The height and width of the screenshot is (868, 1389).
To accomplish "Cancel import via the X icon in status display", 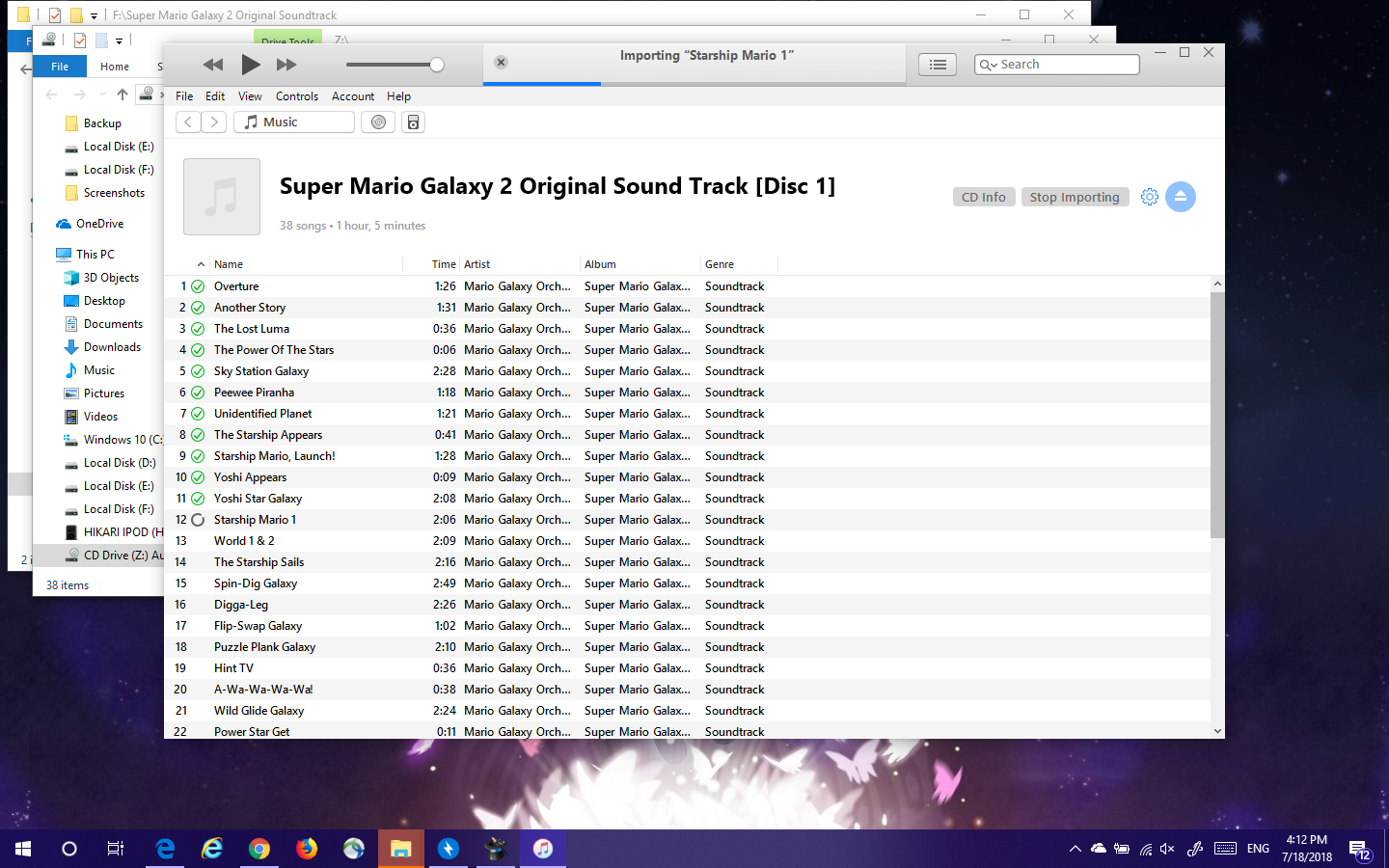I will coord(501,62).
